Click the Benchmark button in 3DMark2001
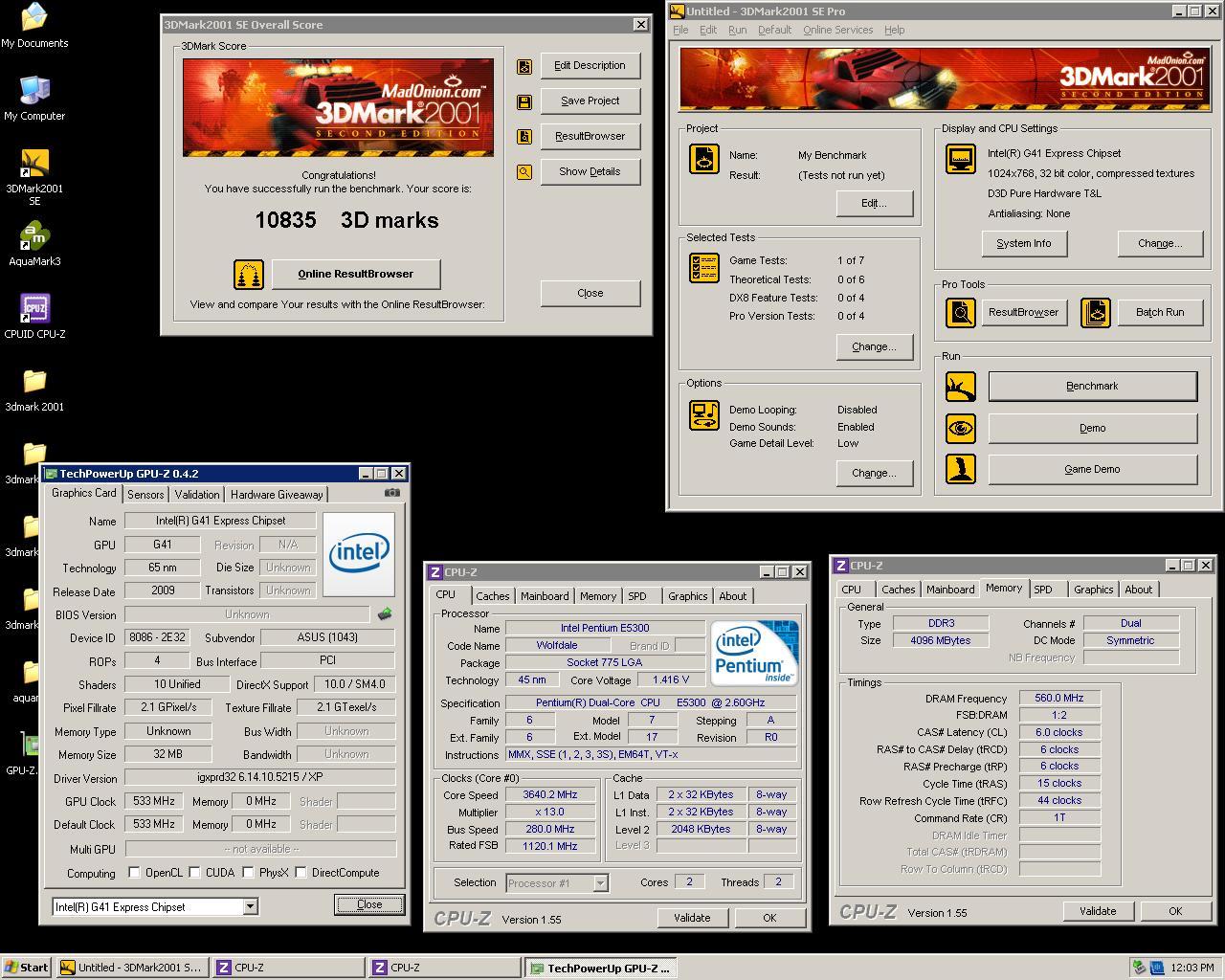The image size is (1225, 980). click(1092, 387)
